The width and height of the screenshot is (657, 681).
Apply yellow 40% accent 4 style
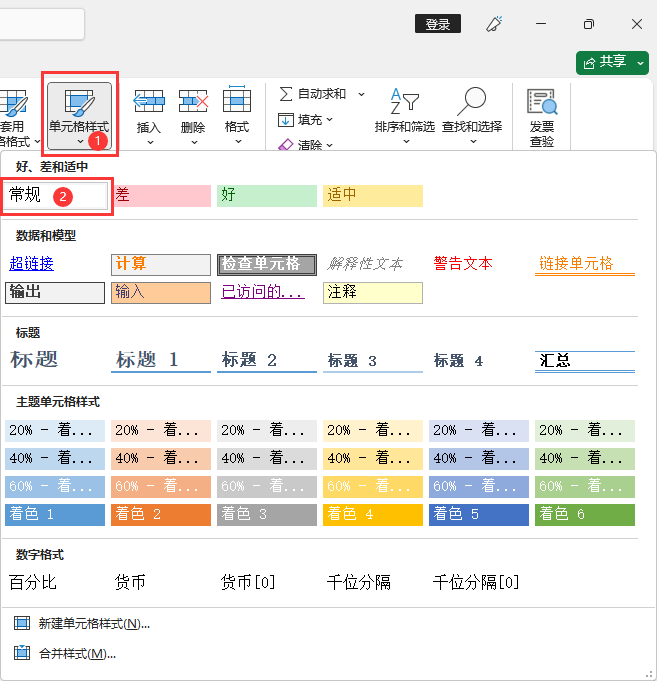pyautogui.click(x=373, y=459)
